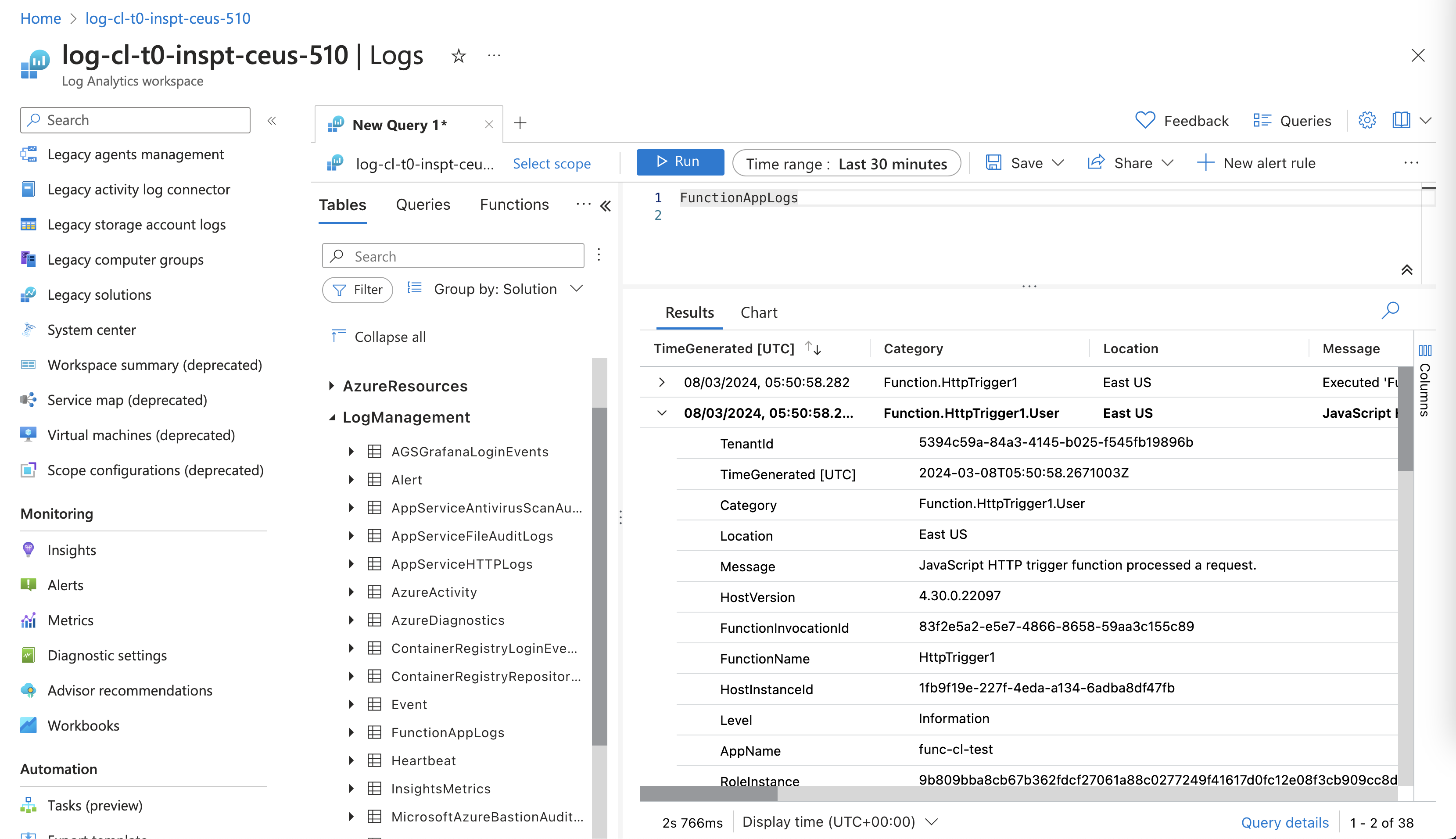Viewport: 1456px width, 839px height.
Task: Open the Feedback heart button
Action: (1181, 120)
